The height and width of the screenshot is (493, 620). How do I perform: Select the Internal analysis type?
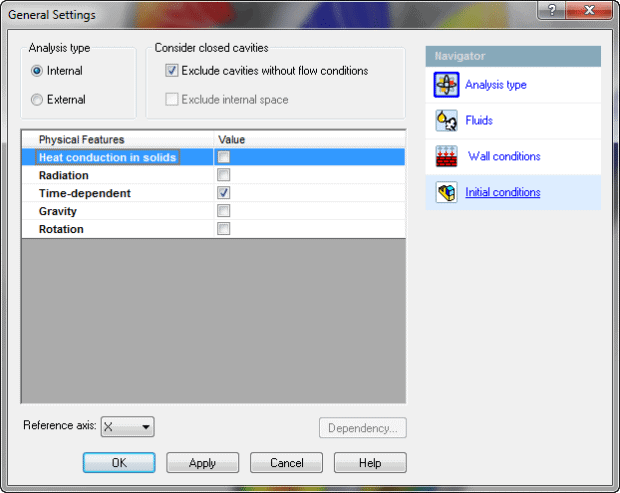[37, 71]
